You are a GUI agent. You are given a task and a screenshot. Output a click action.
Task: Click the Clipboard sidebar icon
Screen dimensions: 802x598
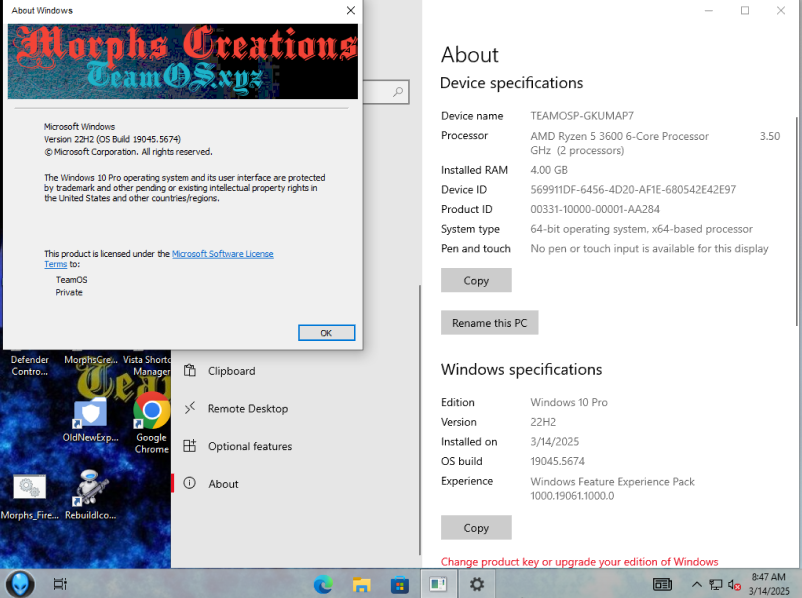click(190, 370)
